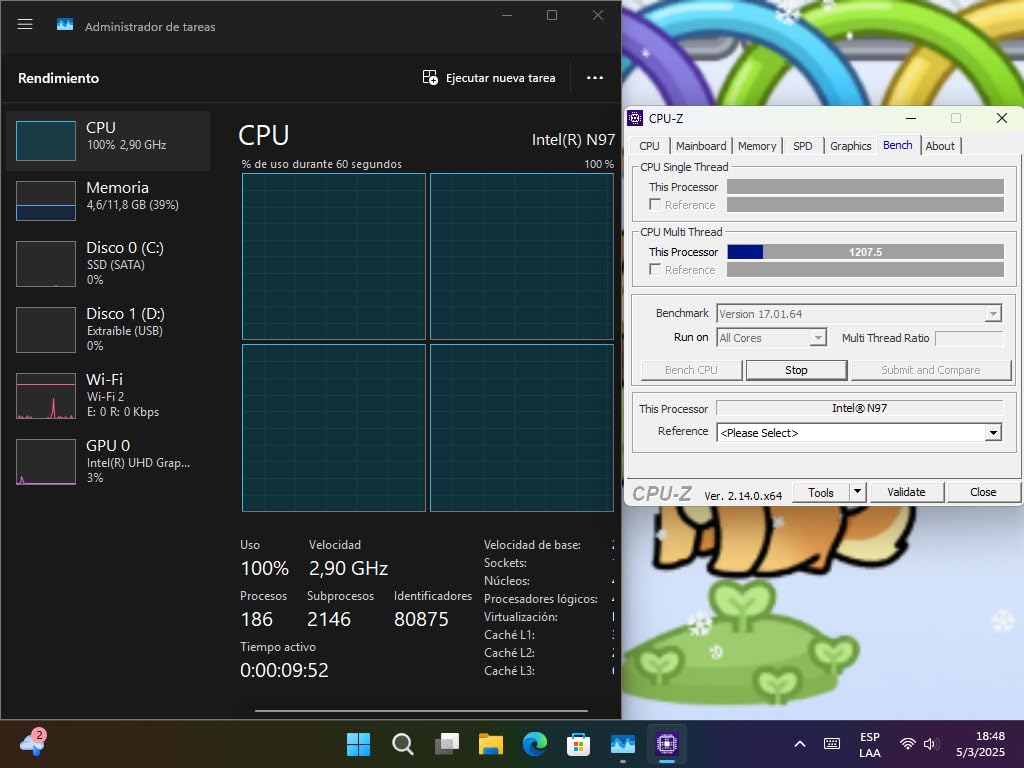
Task: Click the Memoria mini graph thumbnail
Action: pos(46,200)
